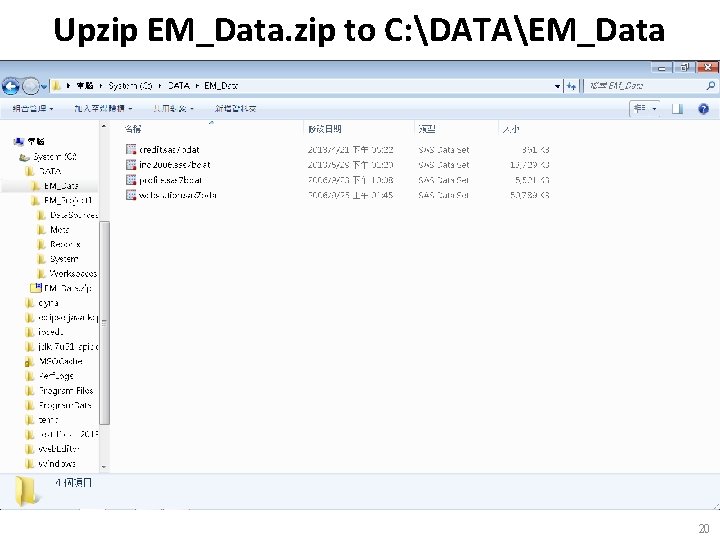Open the System subfolder under EM_Projects
Image resolution: width=720 pixels, height=540 pixels.
pyautogui.click(x=64, y=259)
